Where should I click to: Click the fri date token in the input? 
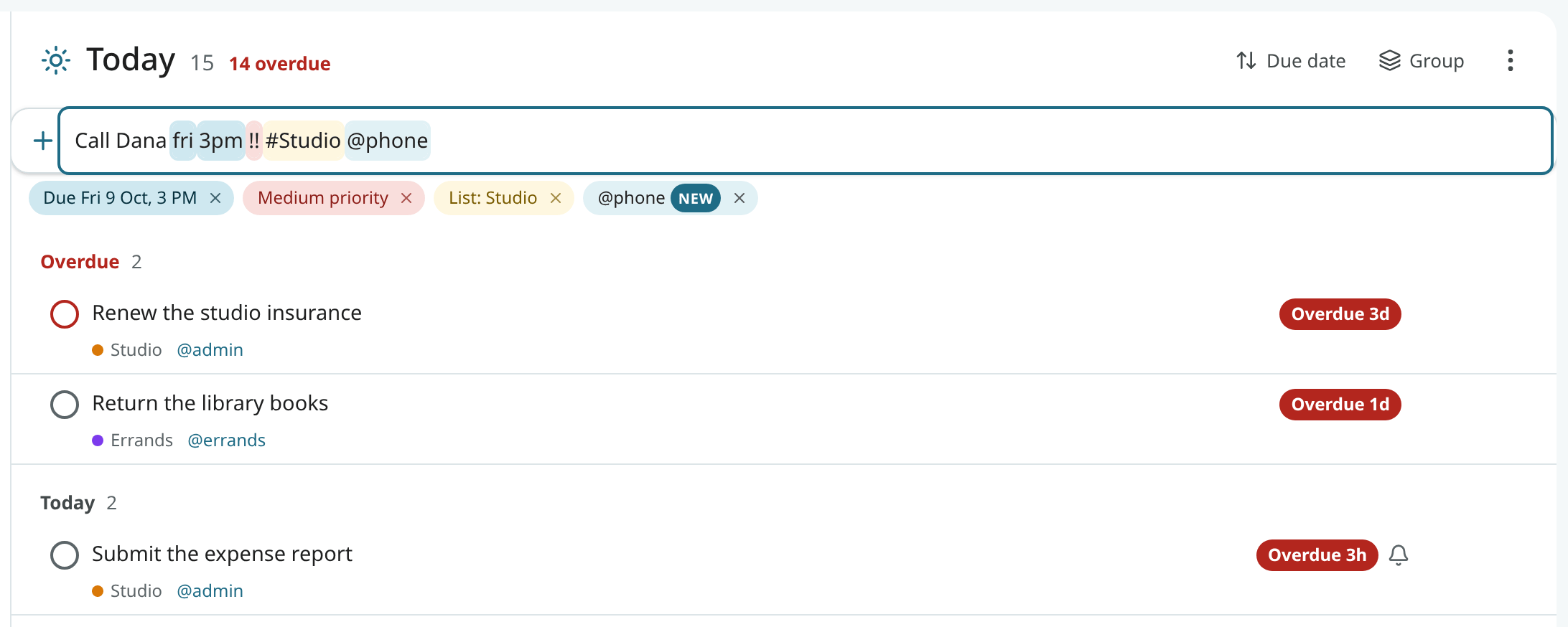tap(183, 141)
